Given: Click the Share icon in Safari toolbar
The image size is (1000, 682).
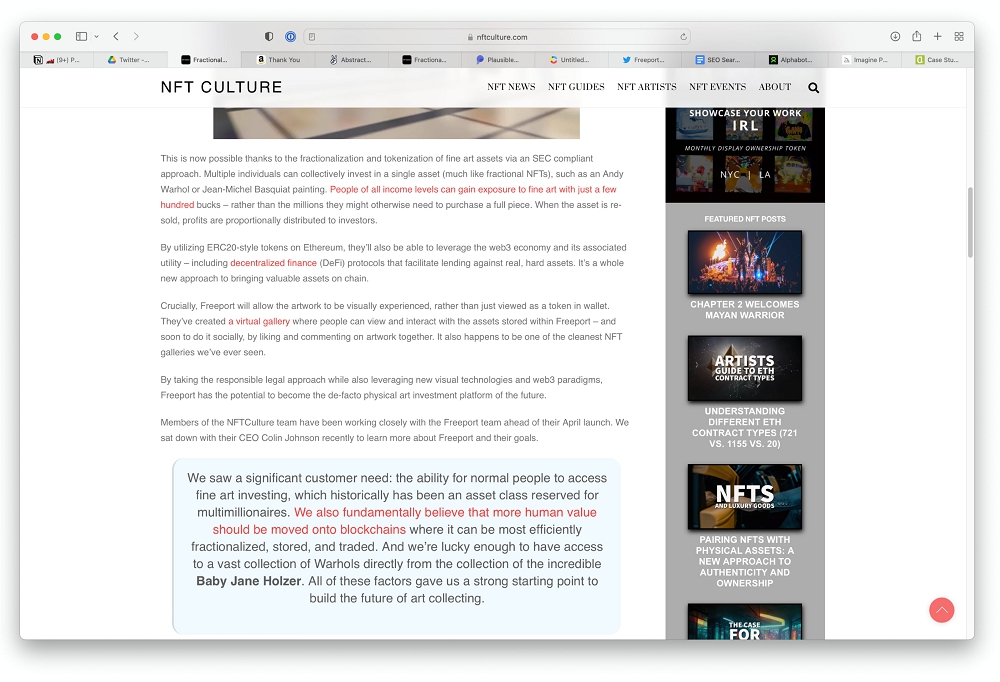Looking at the screenshot, I should point(916,37).
